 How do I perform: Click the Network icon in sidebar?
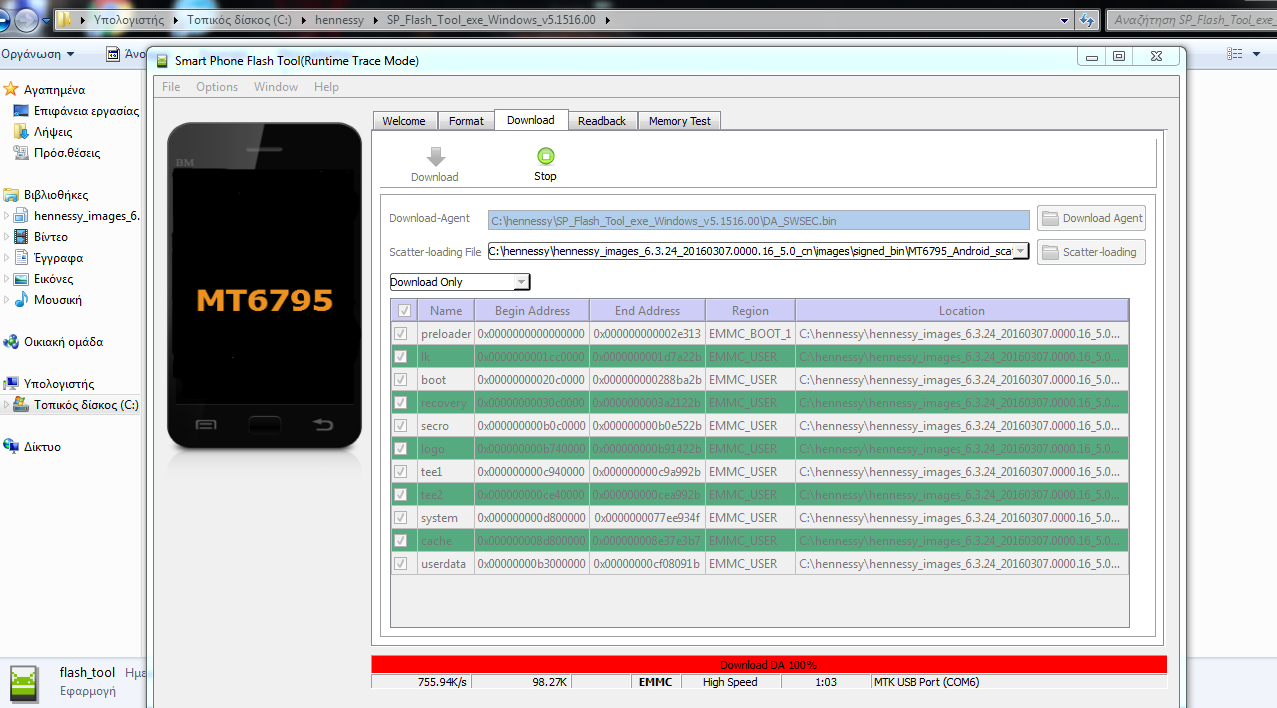11,446
